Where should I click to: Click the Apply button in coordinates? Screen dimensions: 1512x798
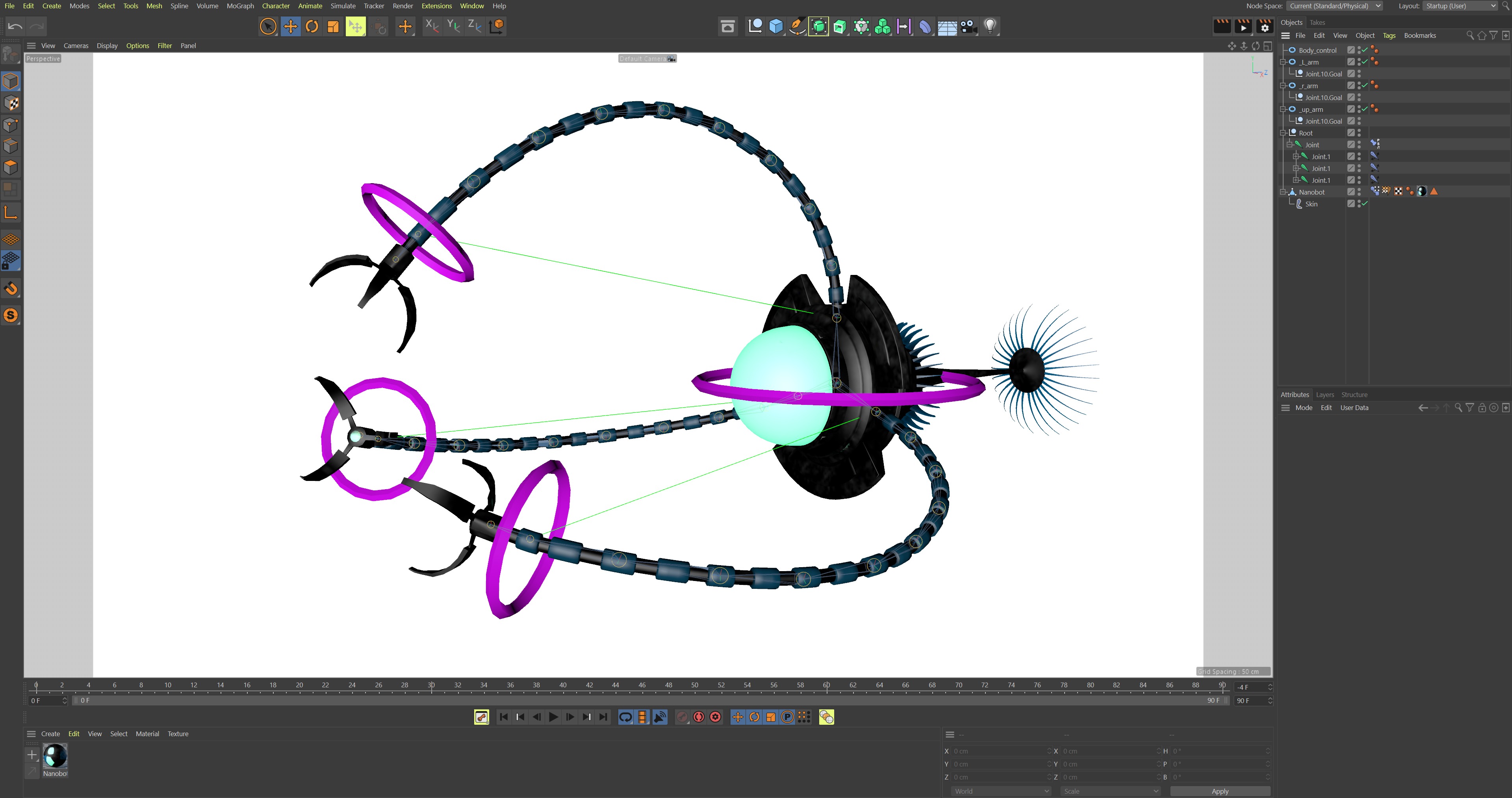tap(1220, 791)
